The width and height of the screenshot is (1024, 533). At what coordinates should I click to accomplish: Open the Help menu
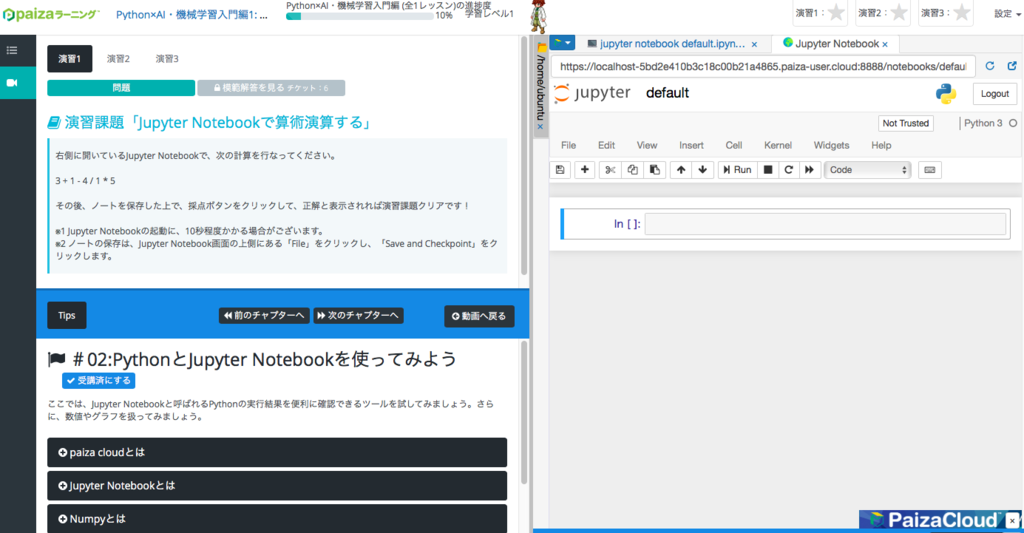point(881,145)
